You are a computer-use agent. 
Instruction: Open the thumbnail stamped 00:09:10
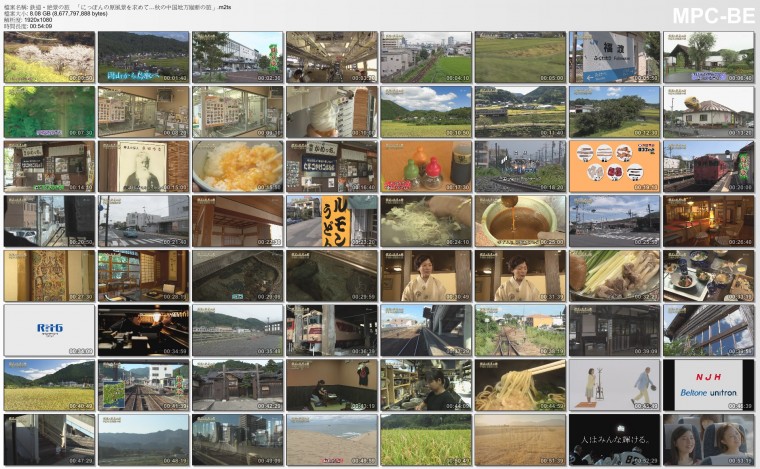click(x=238, y=112)
